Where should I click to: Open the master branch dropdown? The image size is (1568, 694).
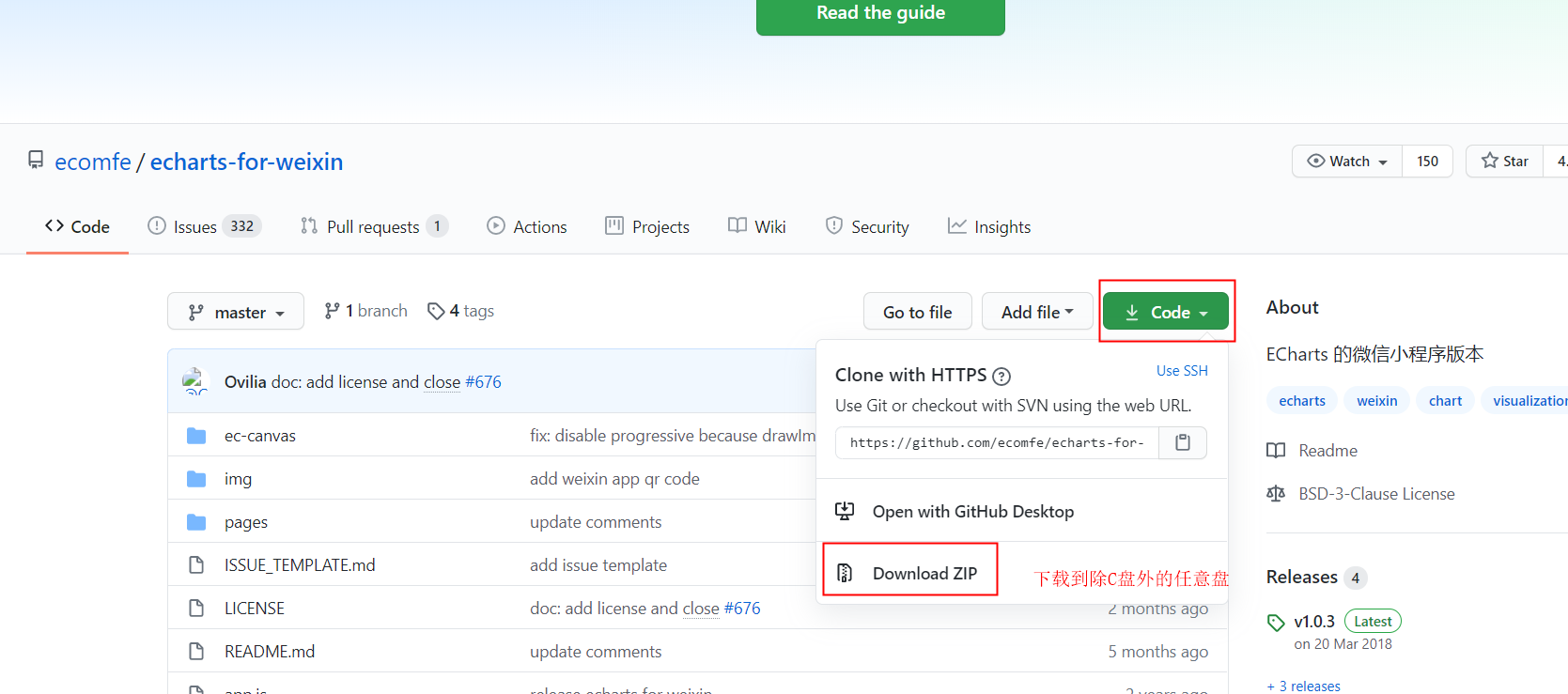point(236,312)
